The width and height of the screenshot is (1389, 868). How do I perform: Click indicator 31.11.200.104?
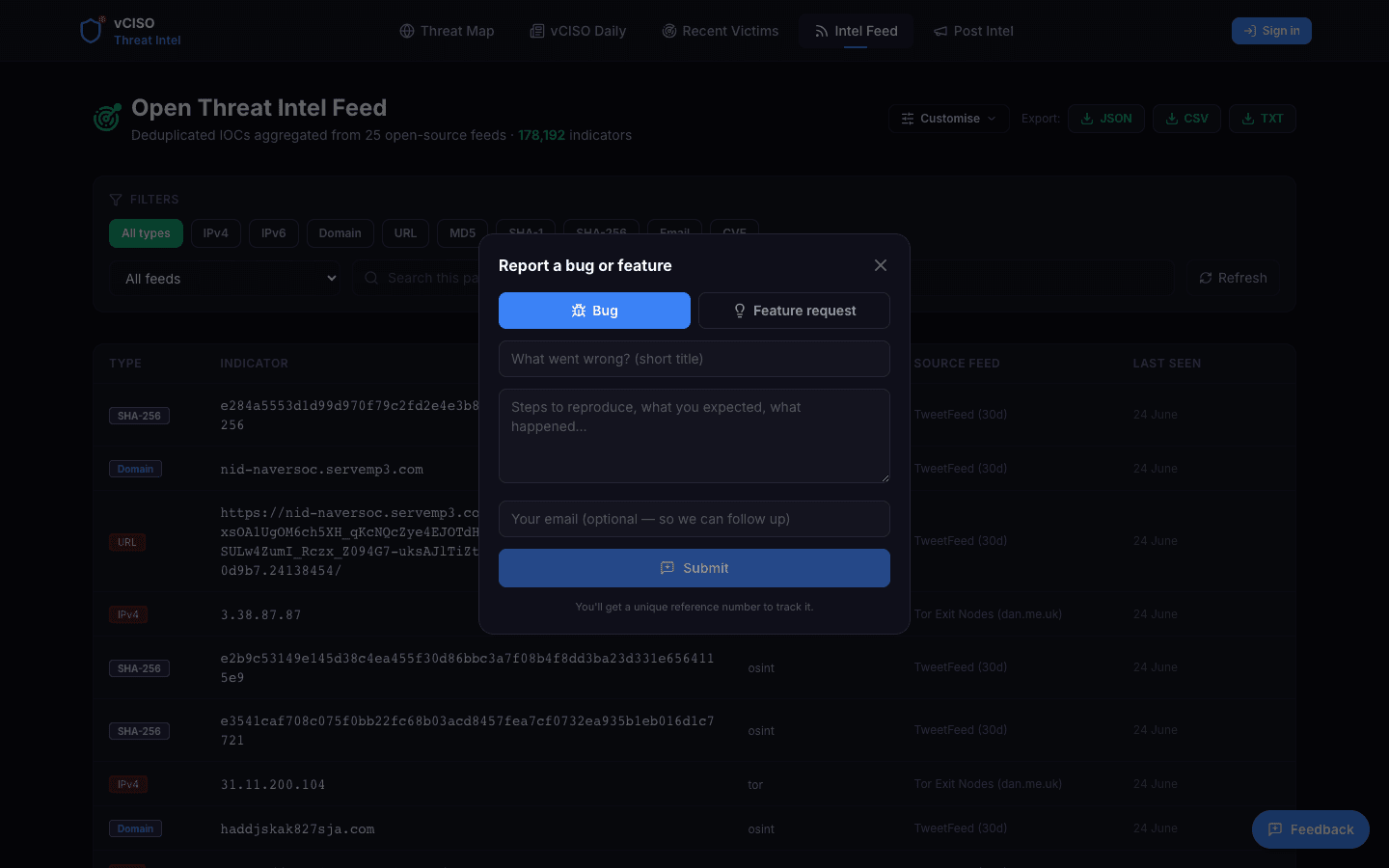(x=273, y=785)
